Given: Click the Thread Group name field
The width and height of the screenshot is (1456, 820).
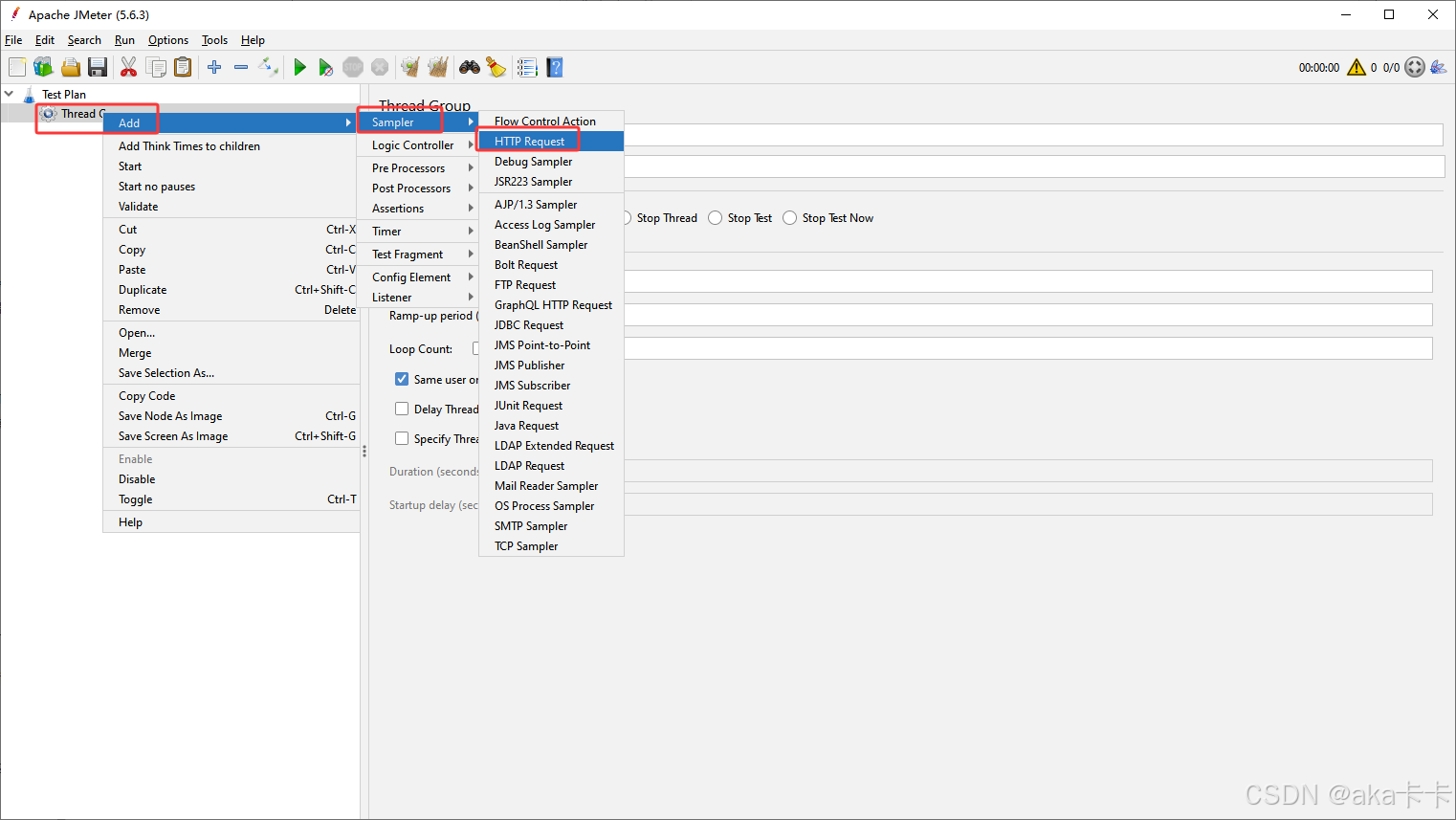Looking at the screenshot, I should 1033,135.
